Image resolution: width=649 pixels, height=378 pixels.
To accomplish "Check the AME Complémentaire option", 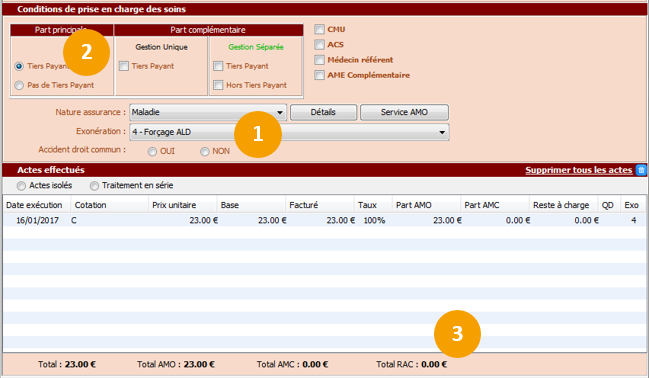I will (319, 75).
